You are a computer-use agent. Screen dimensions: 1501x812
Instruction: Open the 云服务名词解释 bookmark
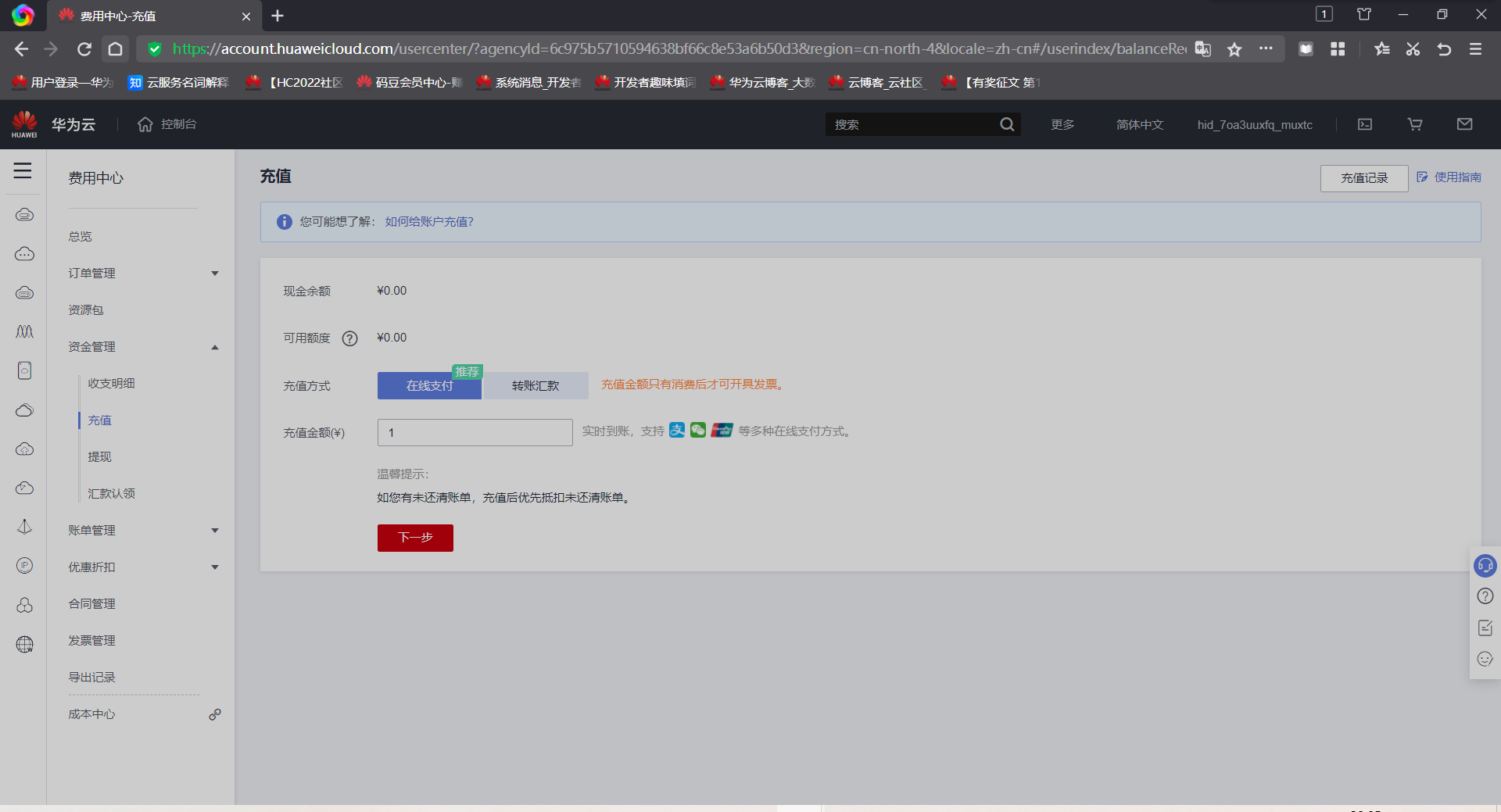tap(179, 82)
